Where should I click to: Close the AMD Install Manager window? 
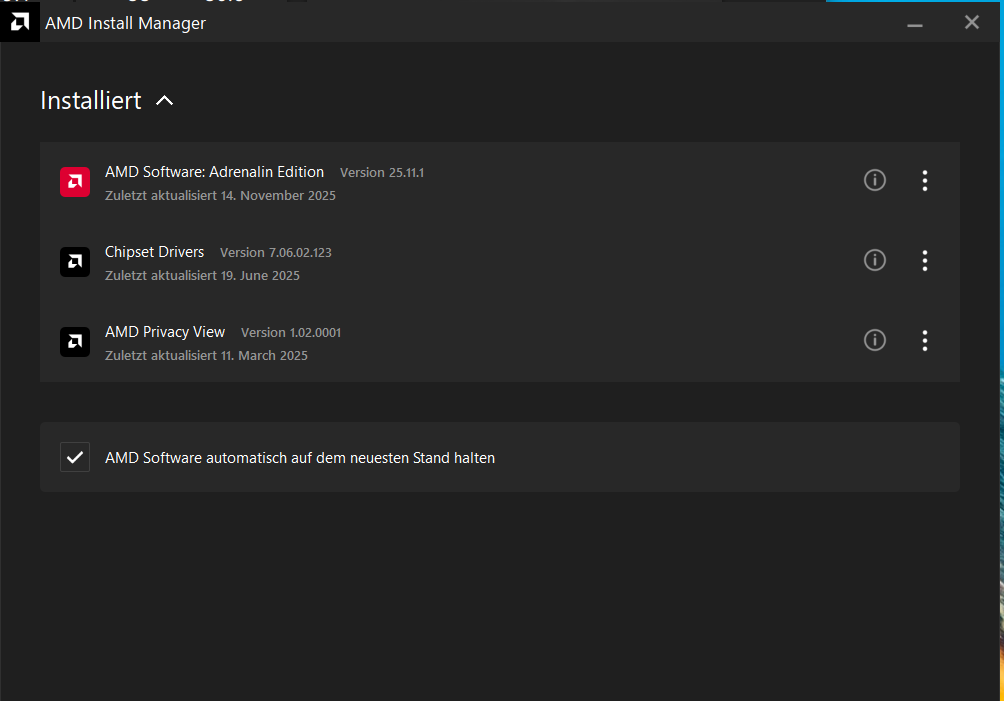972,22
